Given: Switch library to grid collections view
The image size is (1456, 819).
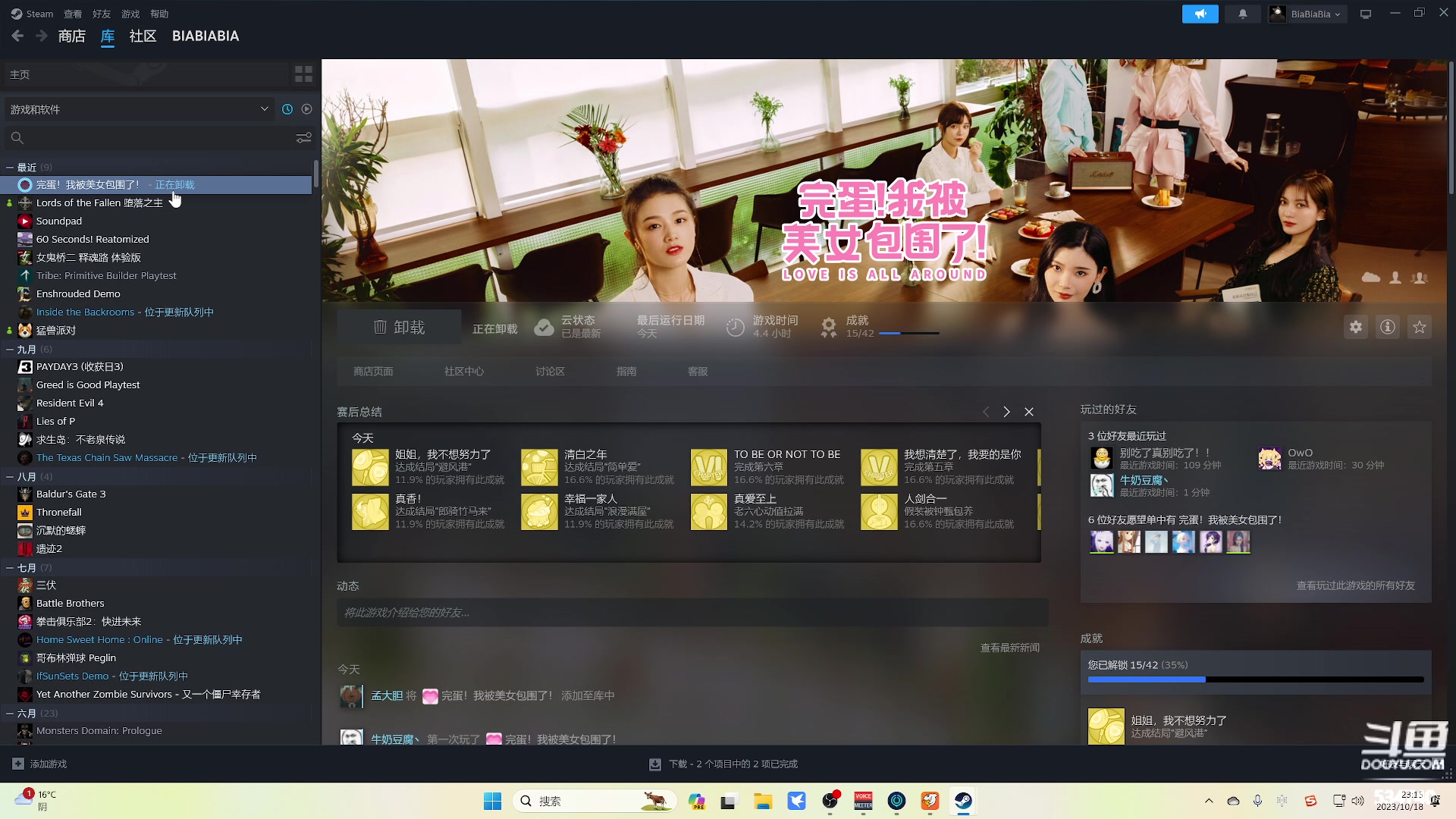Looking at the screenshot, I should 303,74.
